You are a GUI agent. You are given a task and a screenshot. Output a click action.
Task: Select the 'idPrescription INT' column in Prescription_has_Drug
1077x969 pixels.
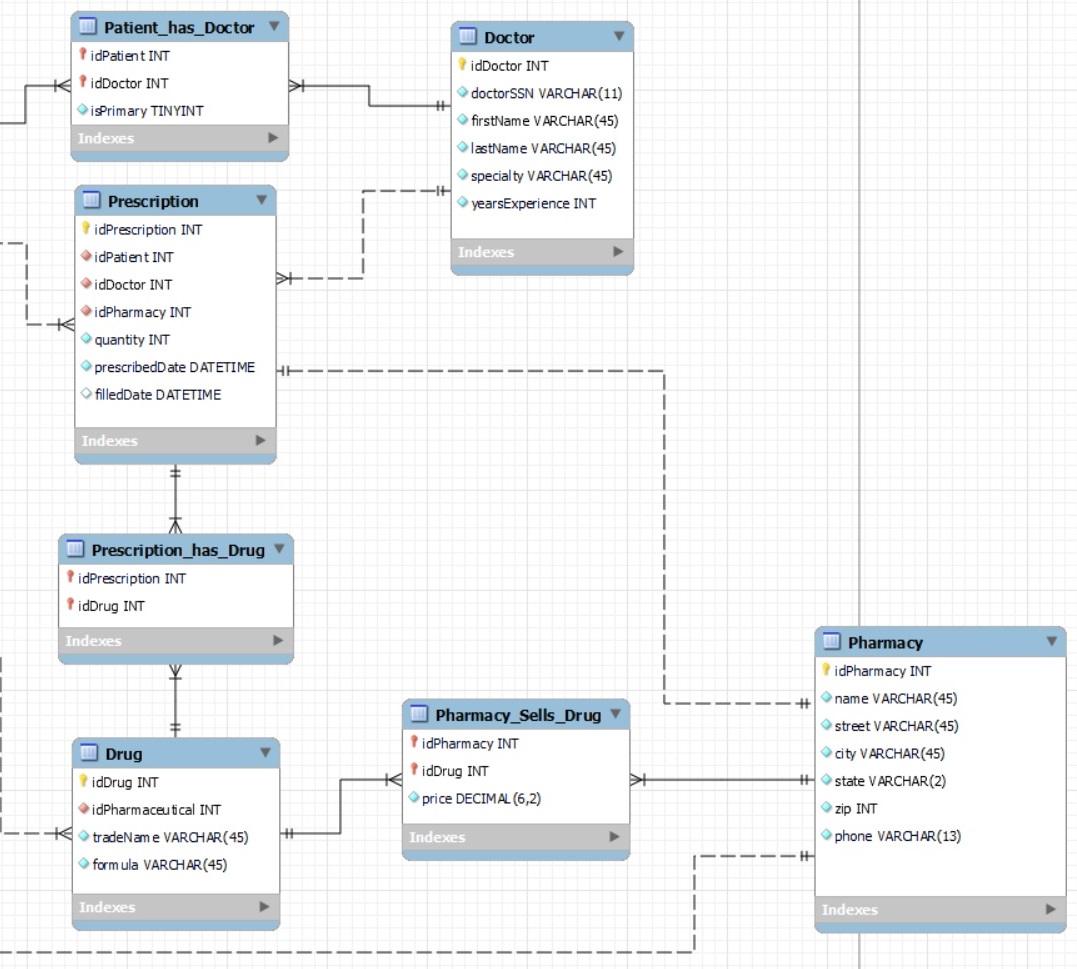click(176, 578)
